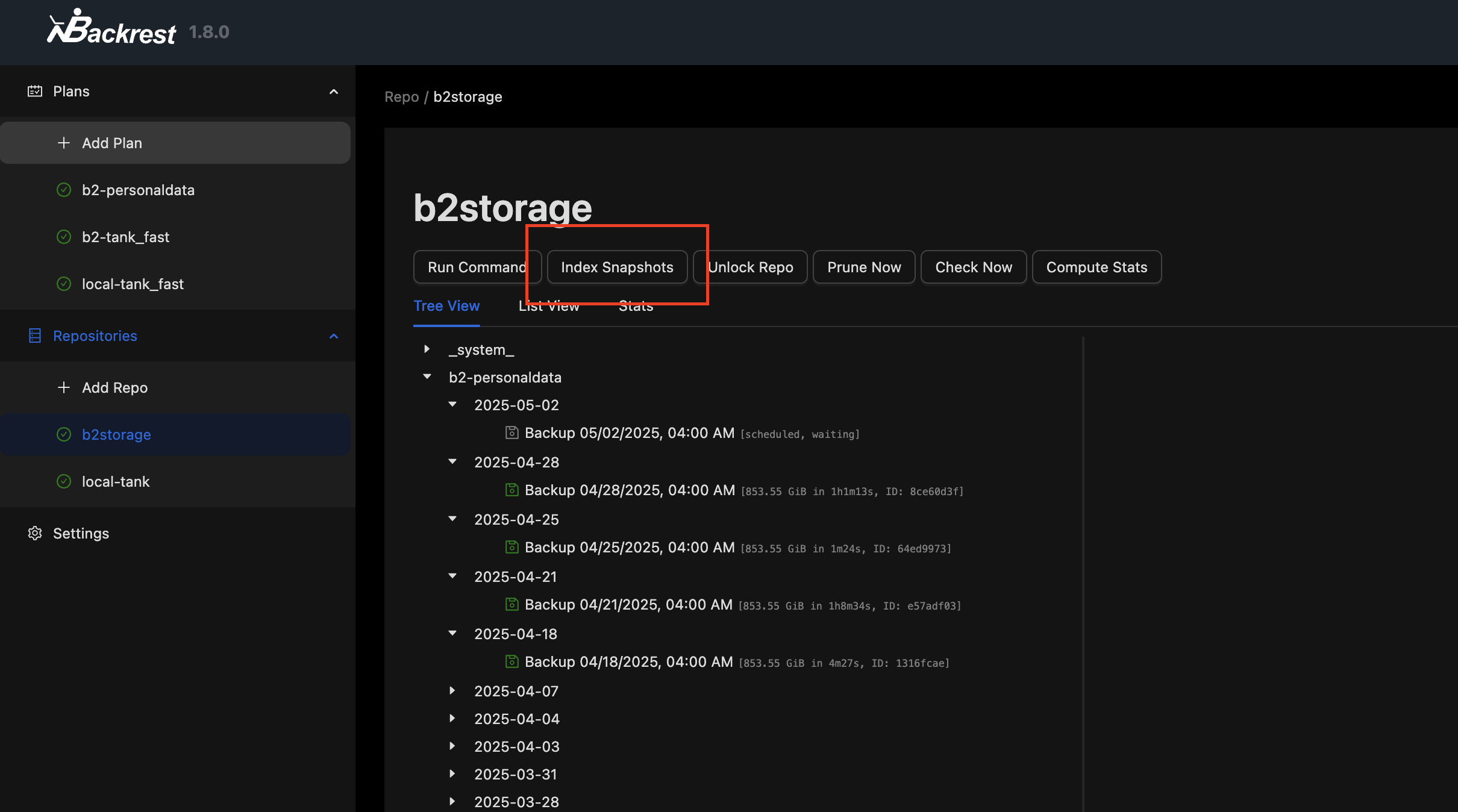Click the Run Command button
This screenshot has width=1458, height=812.
click(x=477, y=267)
